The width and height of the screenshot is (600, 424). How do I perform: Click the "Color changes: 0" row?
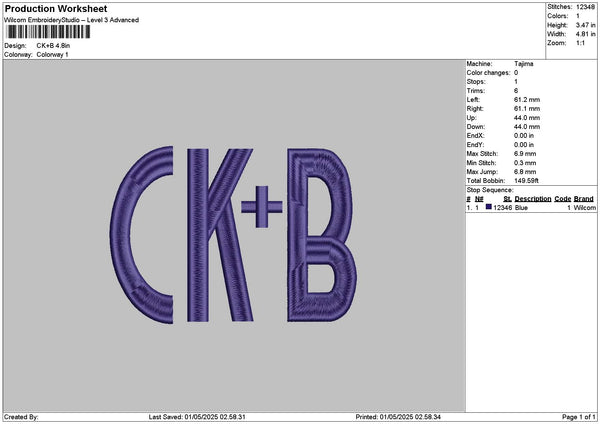(492, 73)
